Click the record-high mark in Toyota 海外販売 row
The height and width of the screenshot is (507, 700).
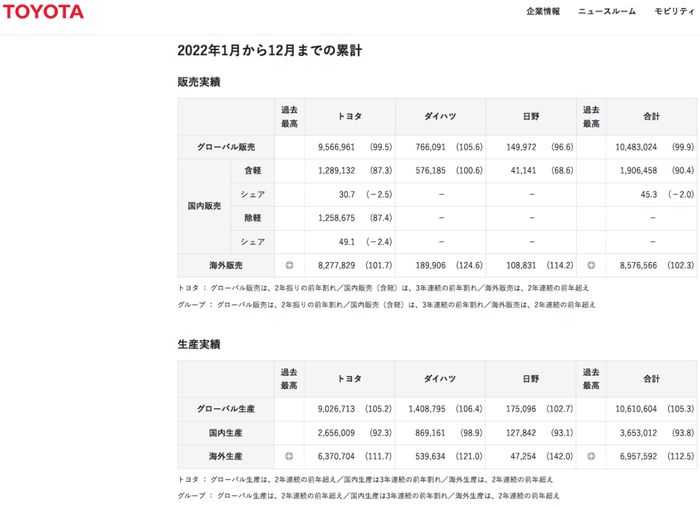click(x=289, y=265)
